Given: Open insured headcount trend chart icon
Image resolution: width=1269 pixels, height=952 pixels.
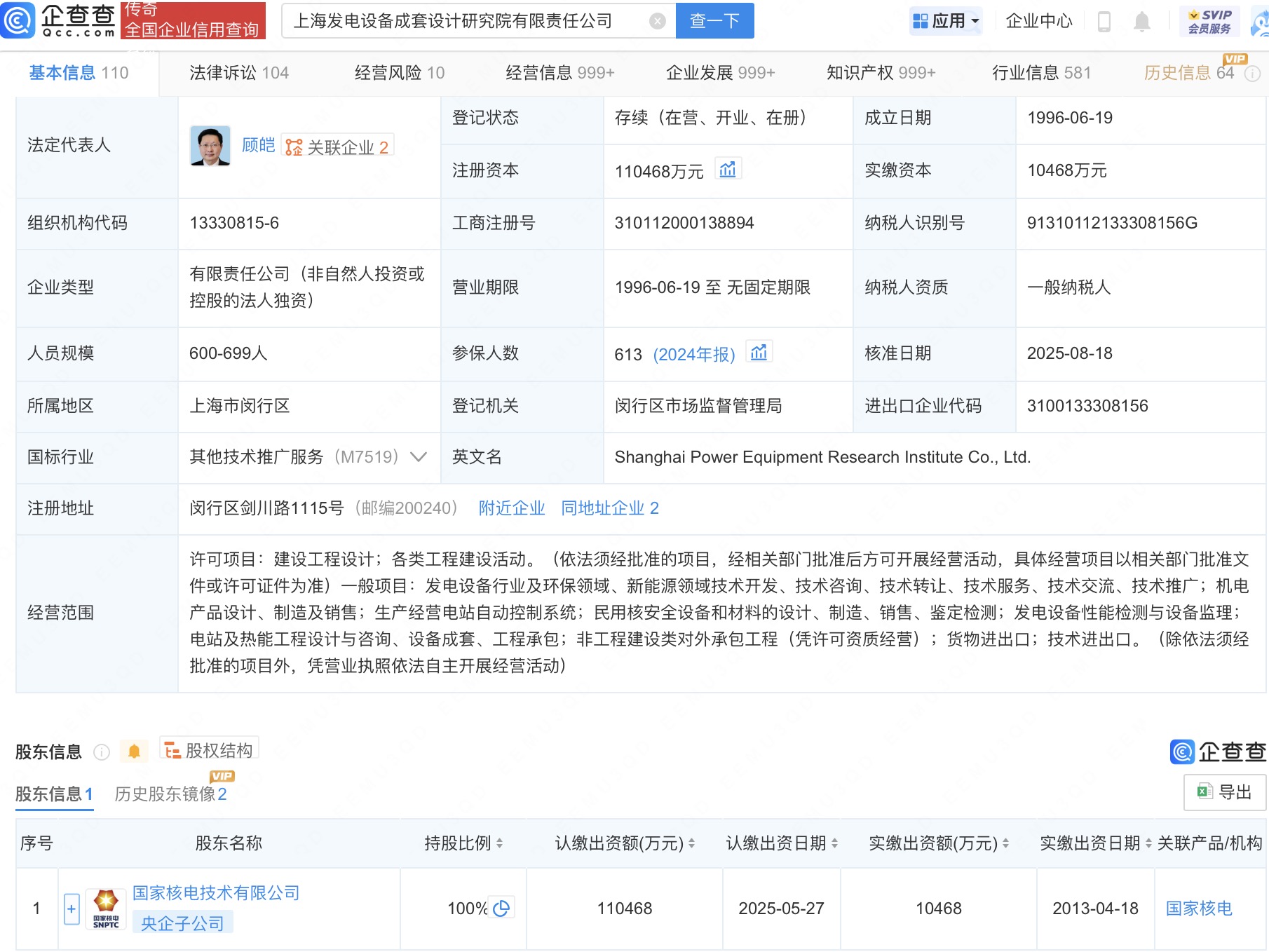Looking at the screenshot, I should click(x=759, y=353).
